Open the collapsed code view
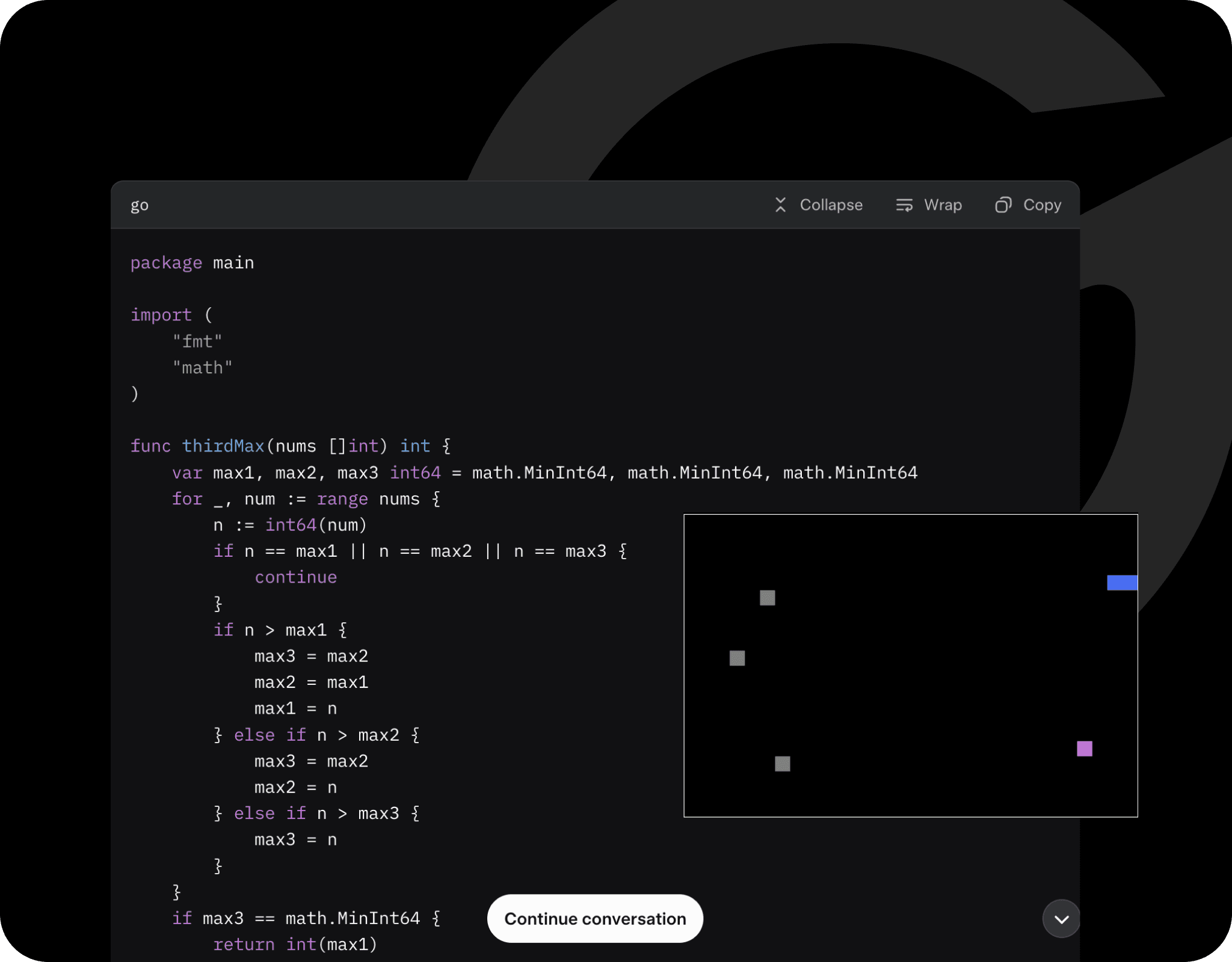Screen dimensions: 1232x962 818,205
